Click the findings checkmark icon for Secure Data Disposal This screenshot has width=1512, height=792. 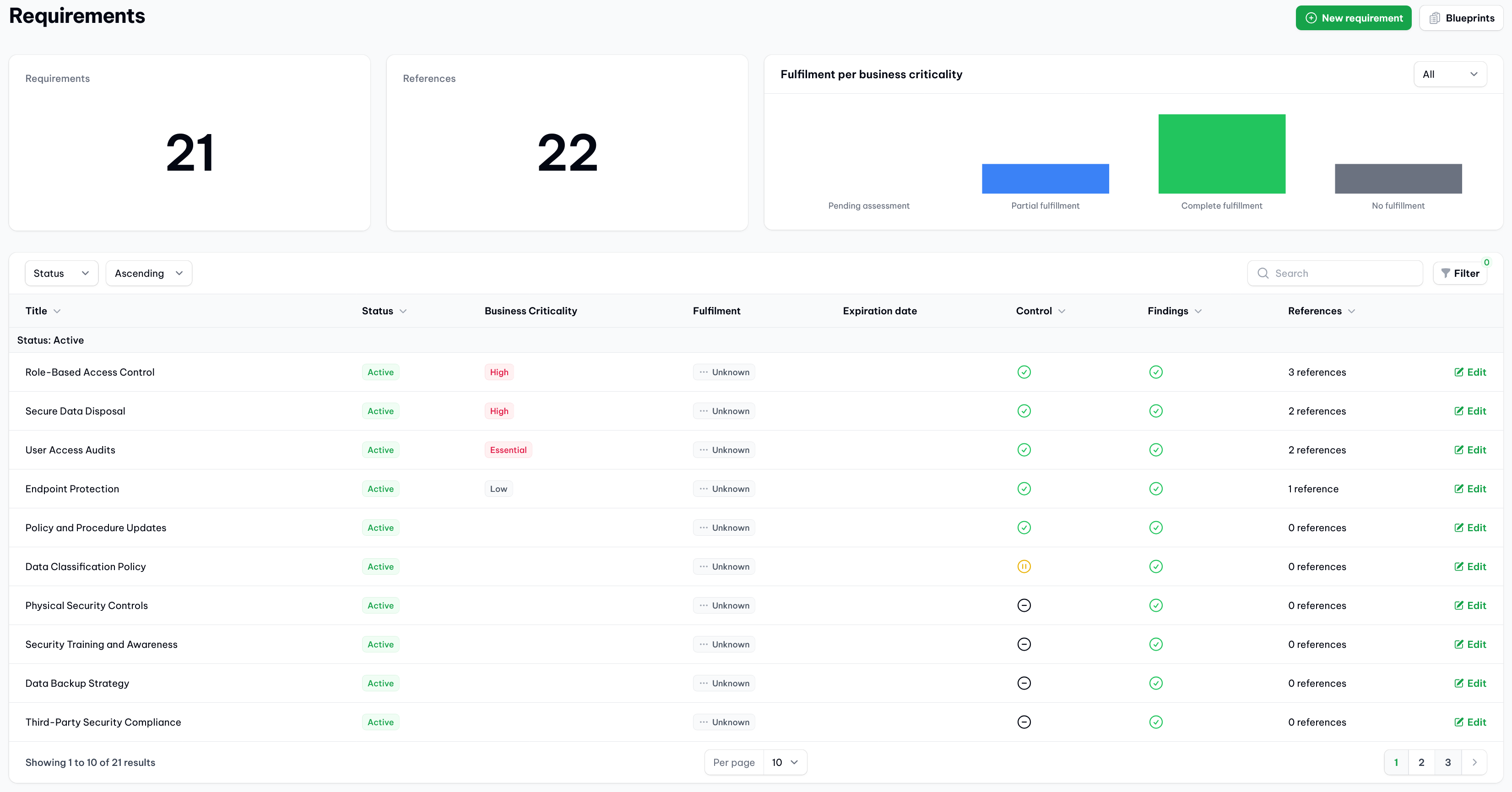(1156, 411)
